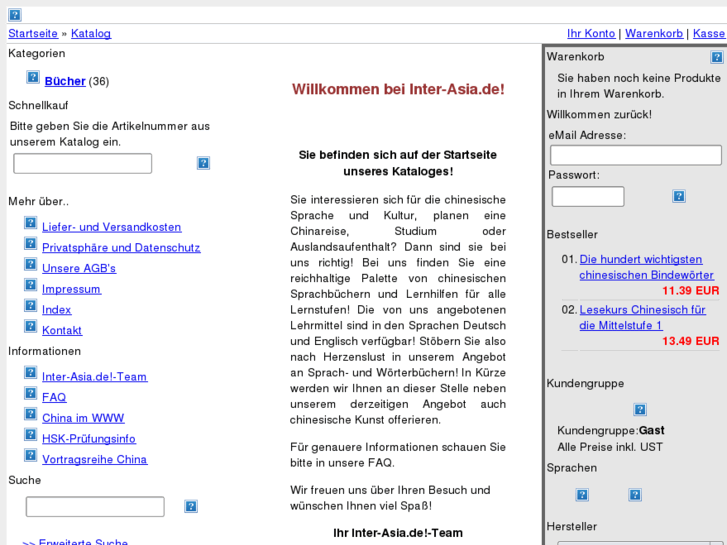Screen dimensions: 727x545
Task: Click the placeholder image icon above Startseite
Action: [15, 15]
